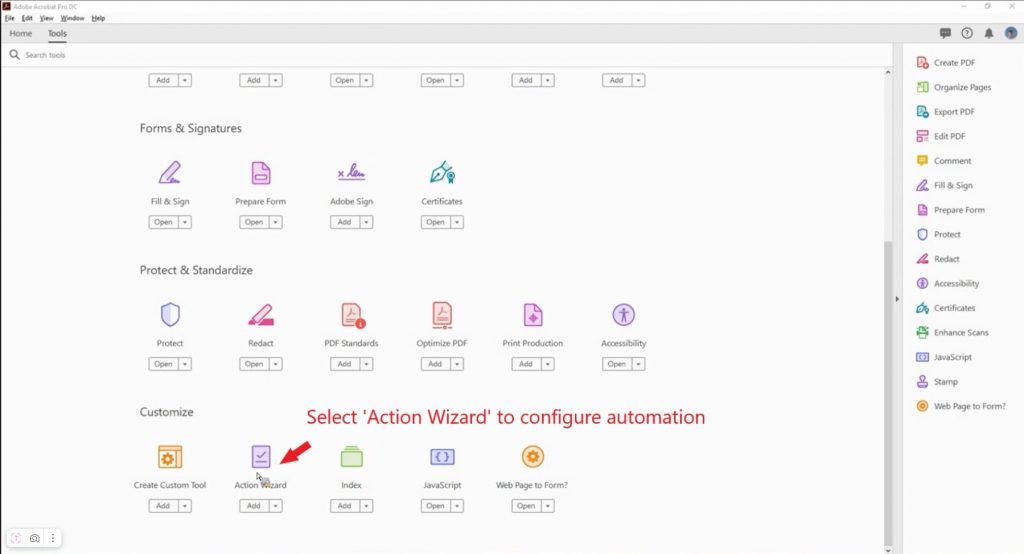Click the scroll up arrow of tools list

[888, 72]
